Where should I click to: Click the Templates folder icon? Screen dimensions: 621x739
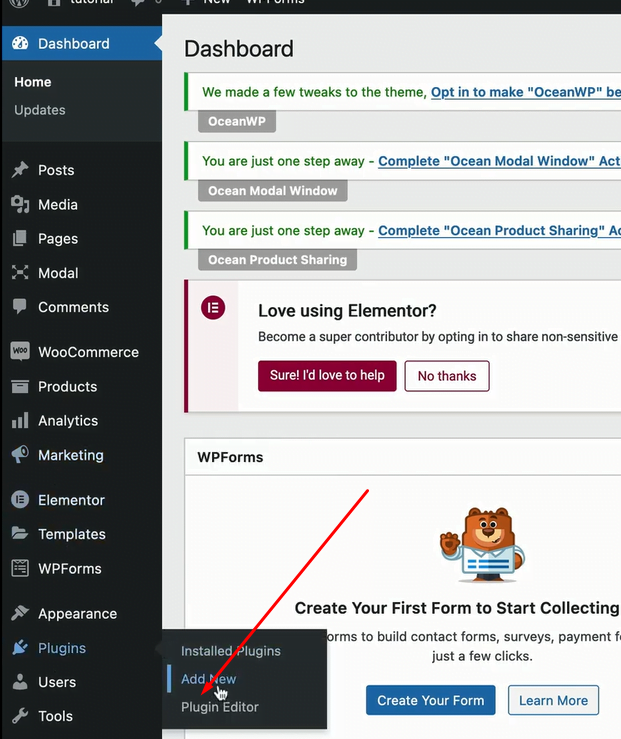pos(20,534)
